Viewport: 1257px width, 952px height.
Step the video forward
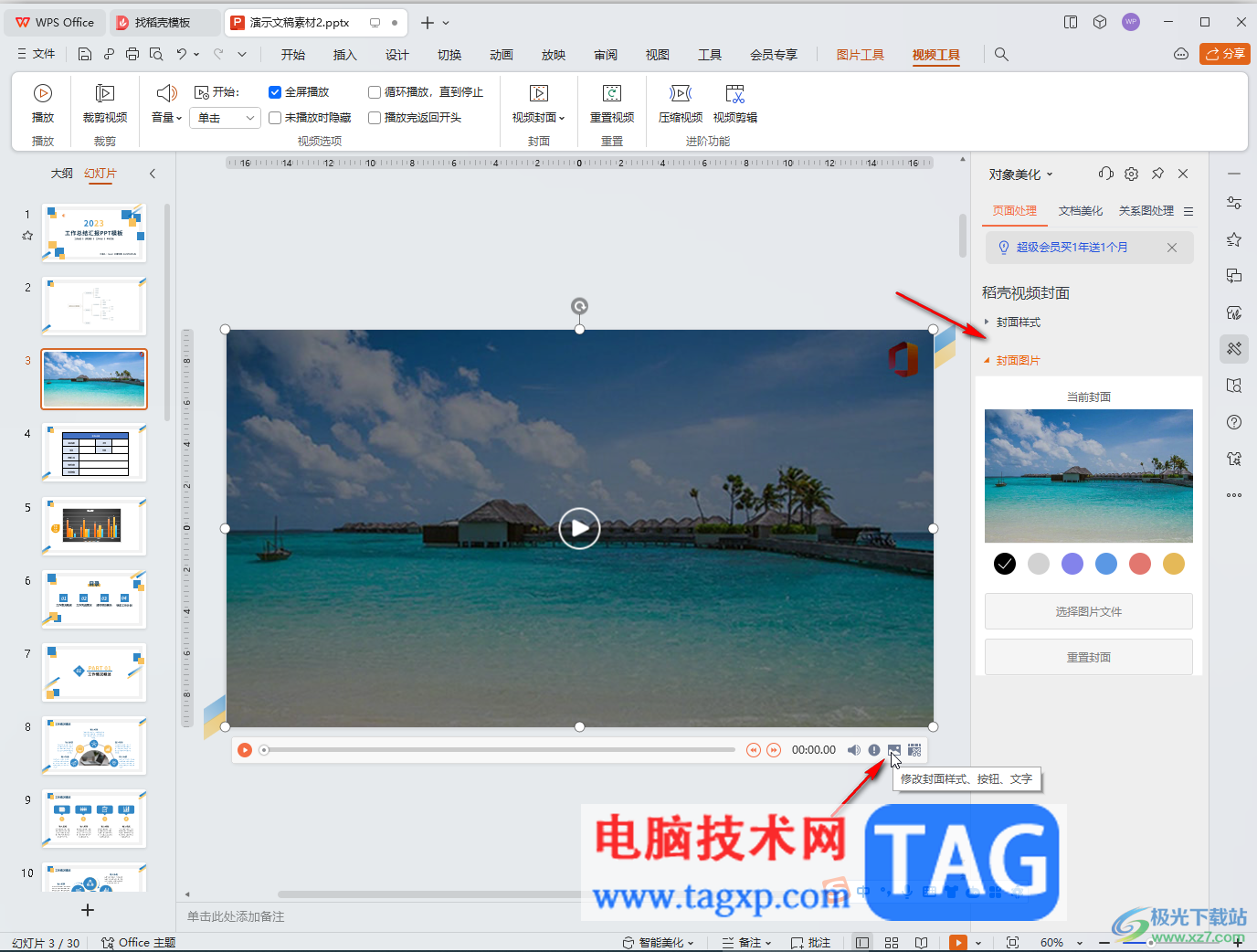point(774,750)
